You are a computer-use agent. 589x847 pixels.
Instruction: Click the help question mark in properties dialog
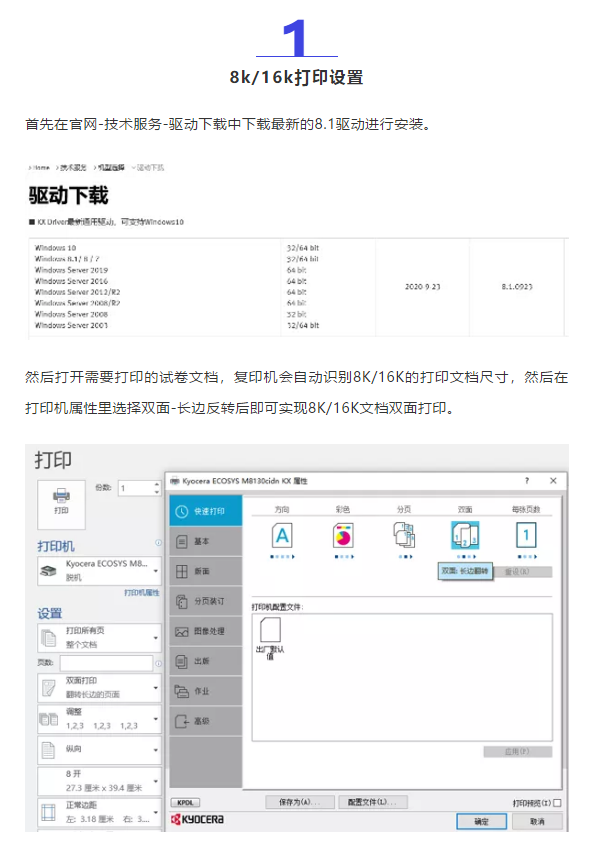[527, 480]
